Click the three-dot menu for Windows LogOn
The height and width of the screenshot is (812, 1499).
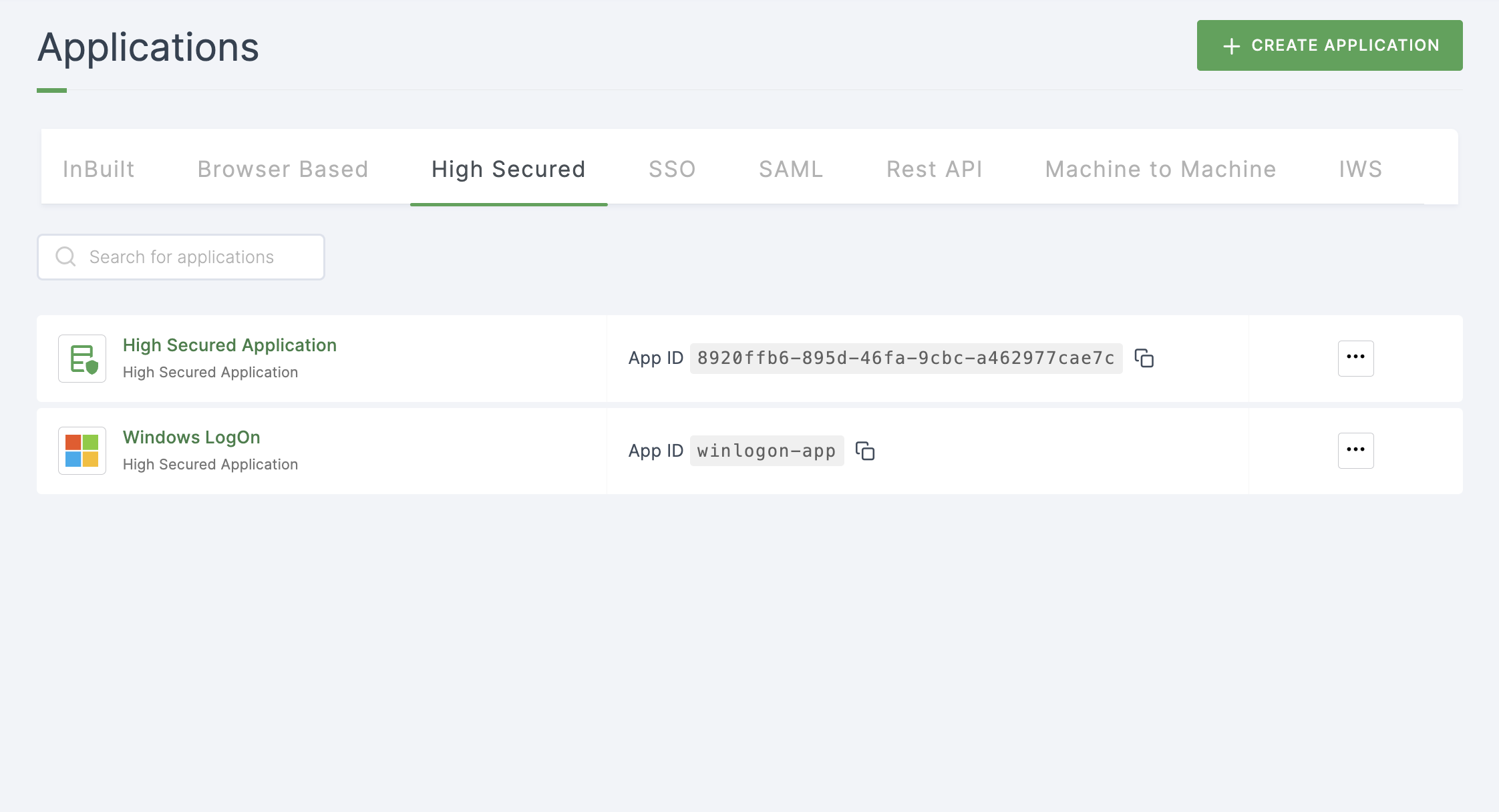1356,450
